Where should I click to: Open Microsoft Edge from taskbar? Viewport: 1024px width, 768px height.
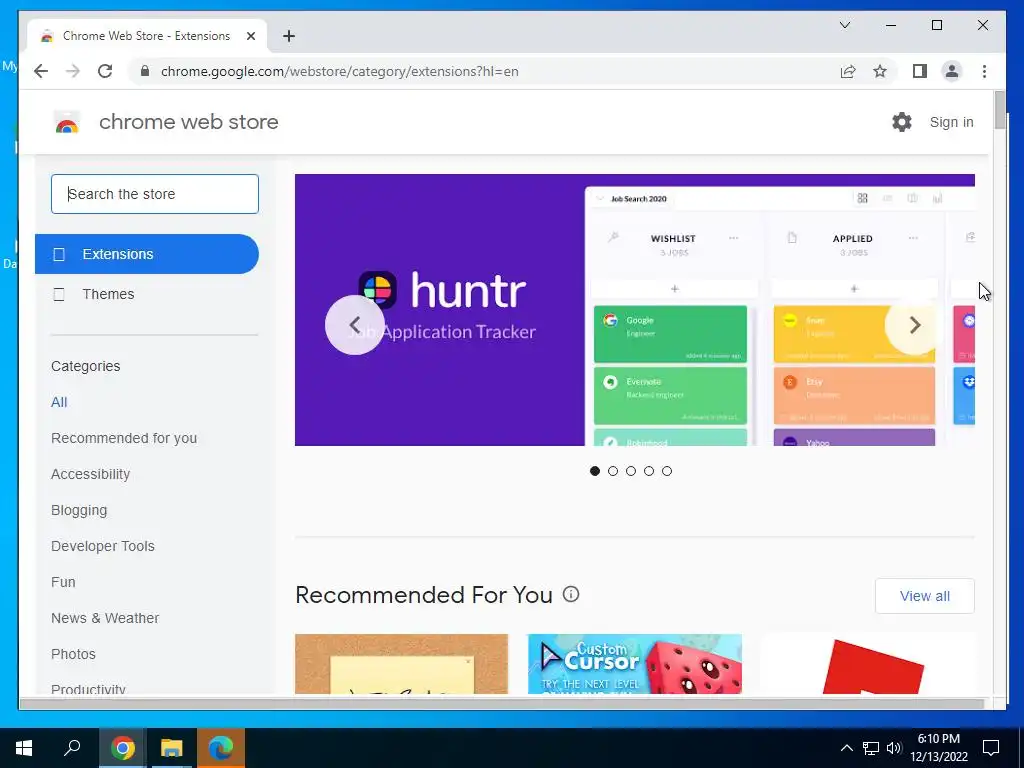tap(221, 748)
